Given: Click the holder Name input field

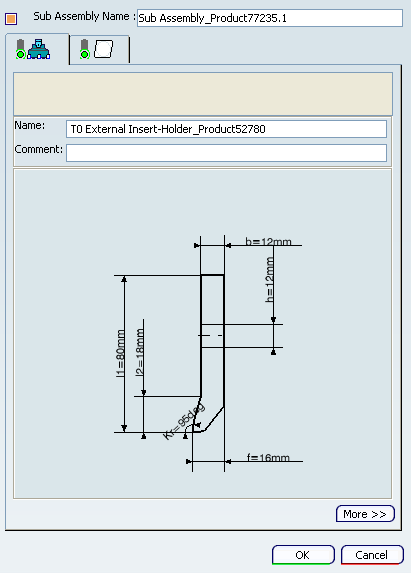Looking at the screenshot, I should pos(227,129).
